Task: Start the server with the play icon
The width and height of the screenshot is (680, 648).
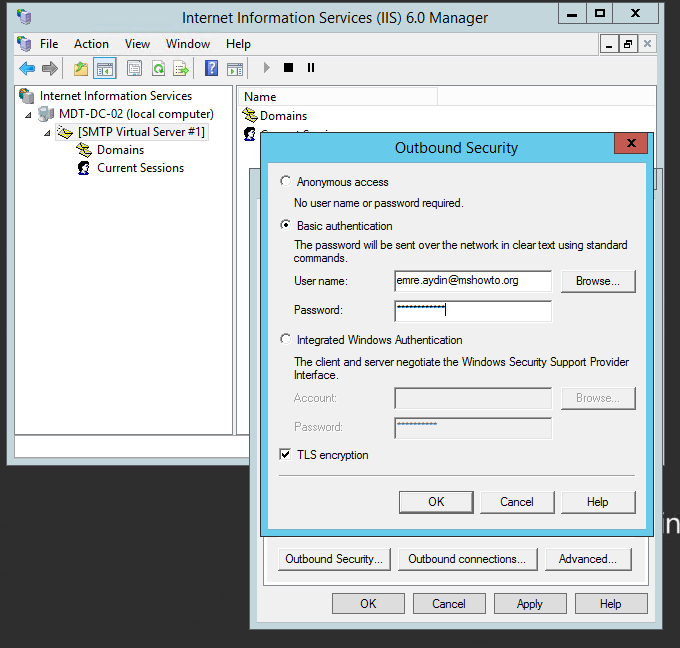Action: pos(266,68)
